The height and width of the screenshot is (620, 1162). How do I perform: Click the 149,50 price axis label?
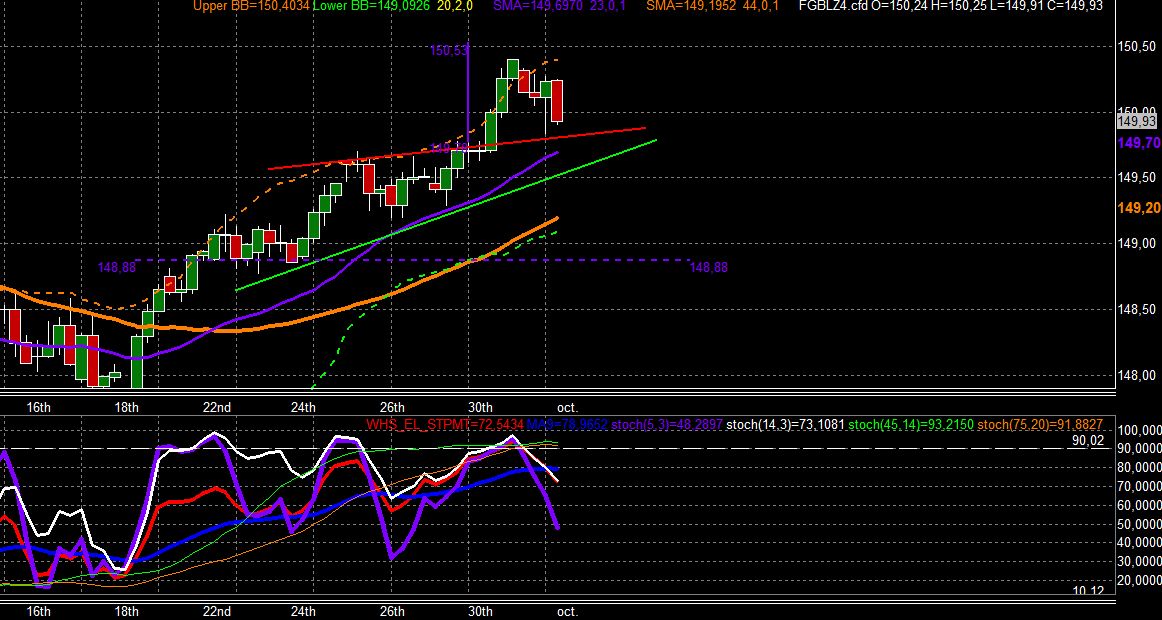coord(1136,177)
